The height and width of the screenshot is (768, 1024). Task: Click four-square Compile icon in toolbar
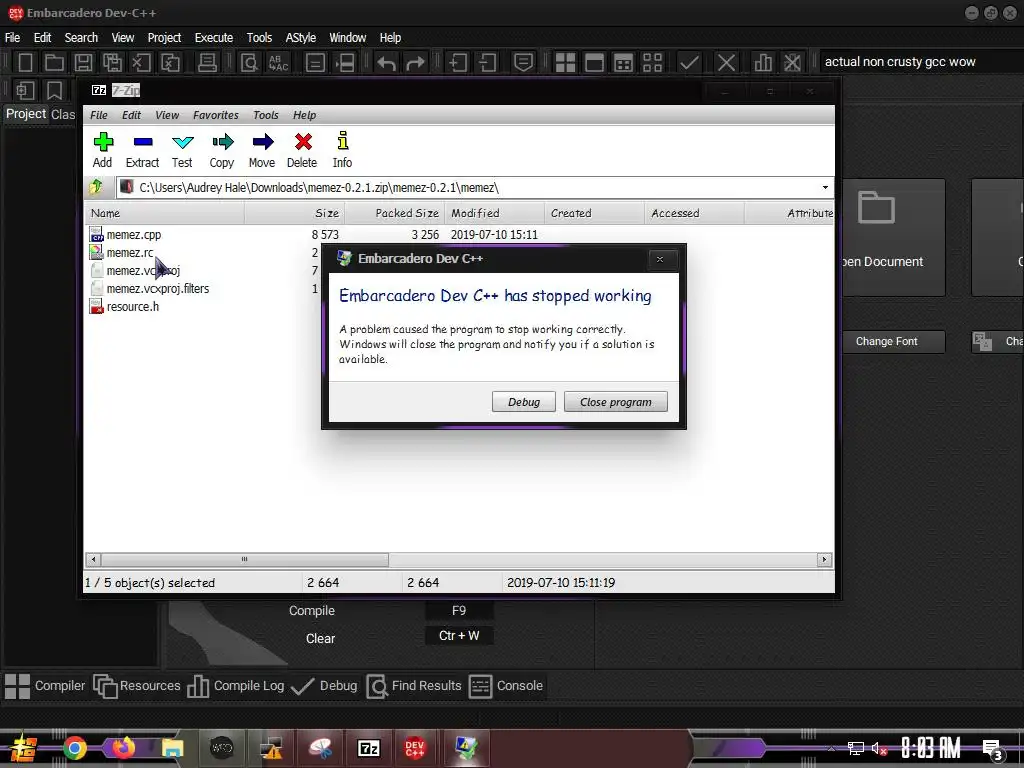[565, 63]
